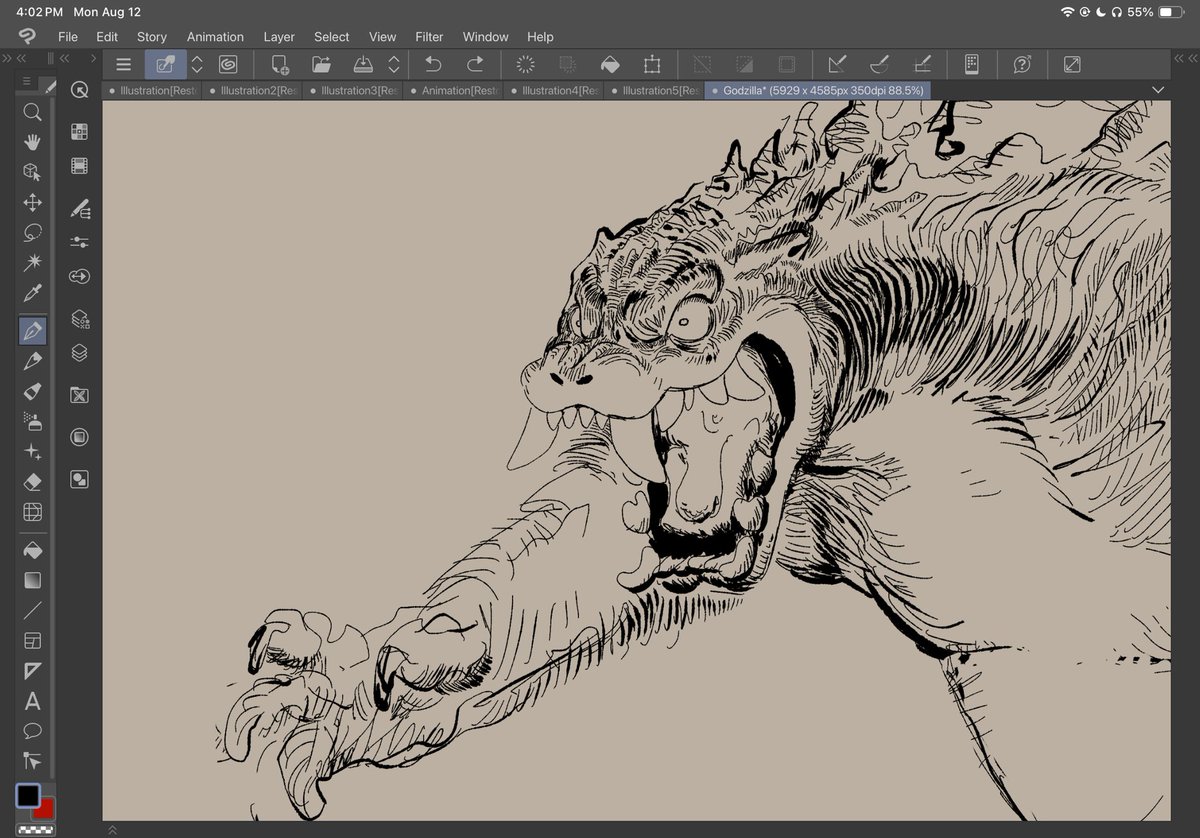Open the Filter menu

(429, 37)
